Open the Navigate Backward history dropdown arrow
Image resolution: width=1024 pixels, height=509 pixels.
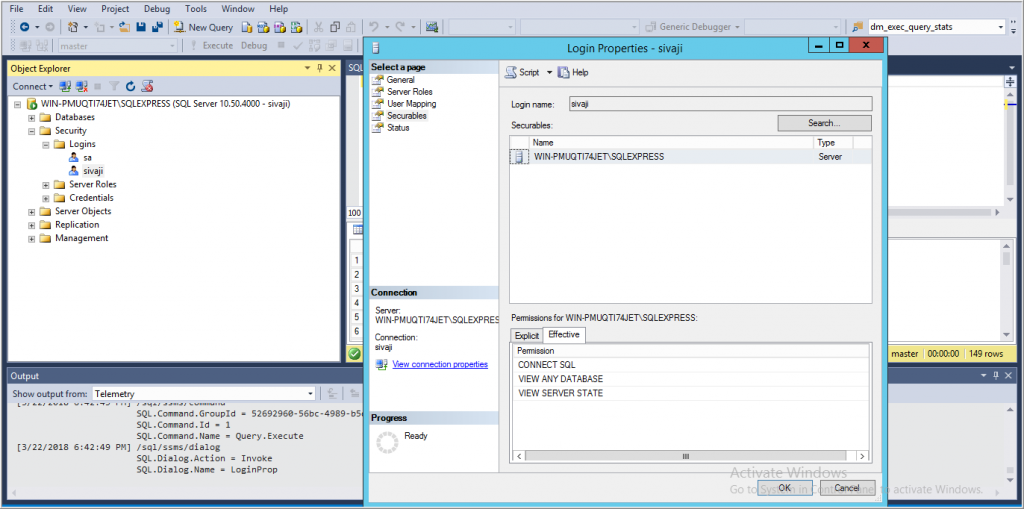[37, 27]
